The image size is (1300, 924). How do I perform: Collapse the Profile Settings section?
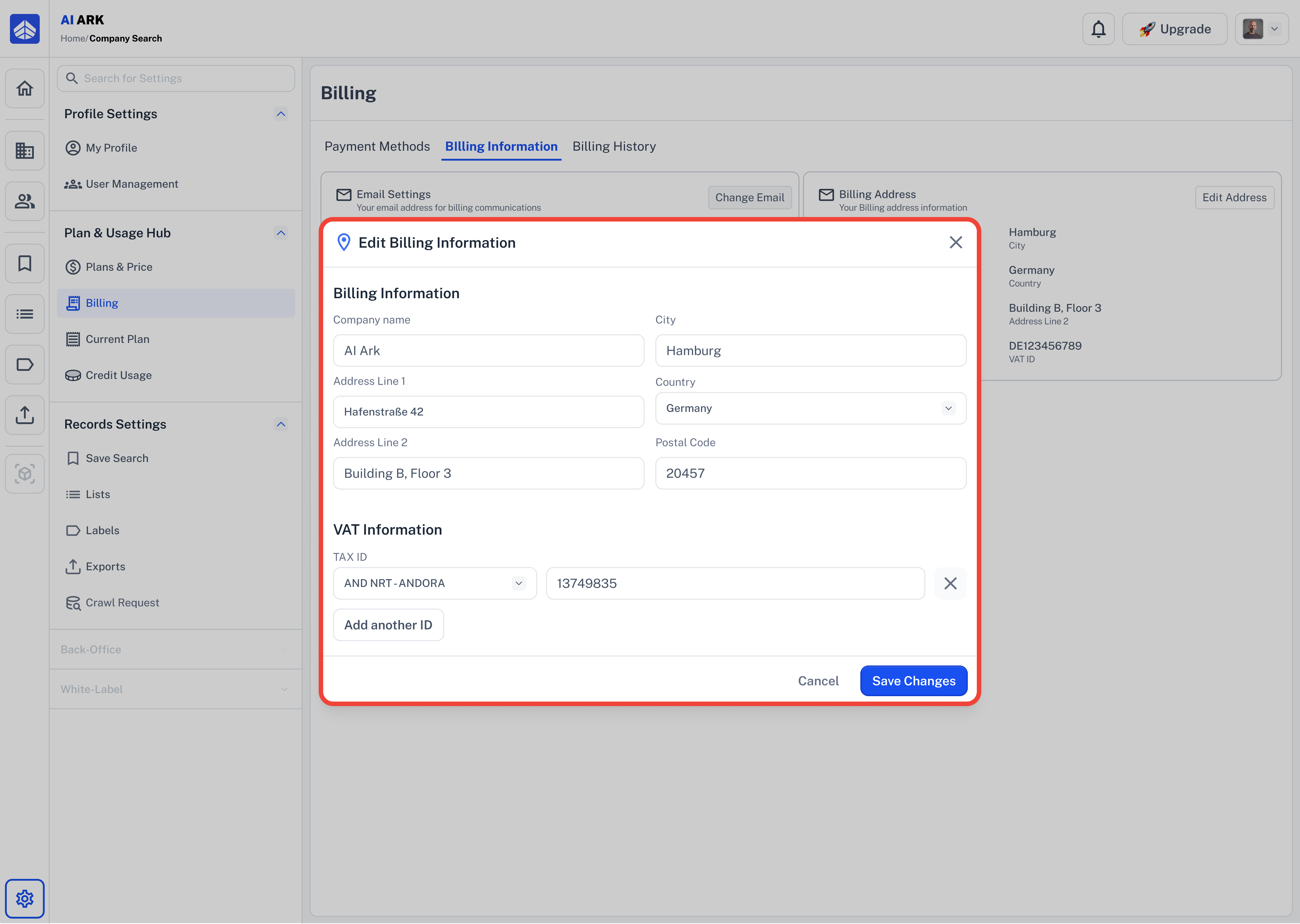281,114
